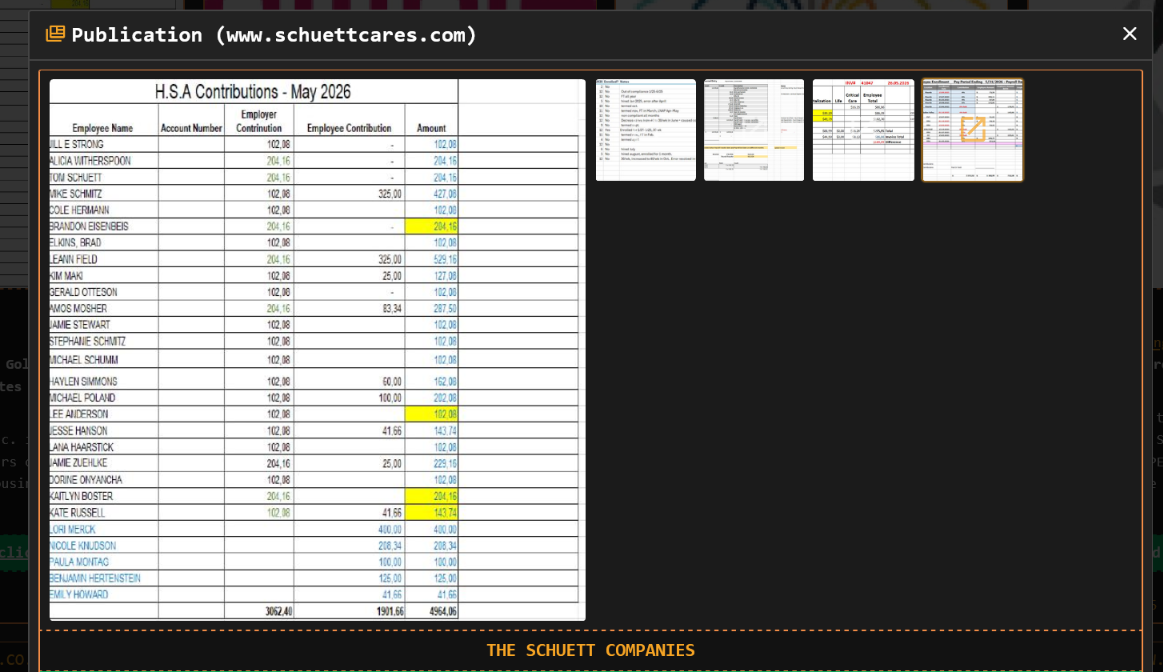Click the MIKE SCHMITZ row name
The image size is (1163, 672).
point(75,194)
